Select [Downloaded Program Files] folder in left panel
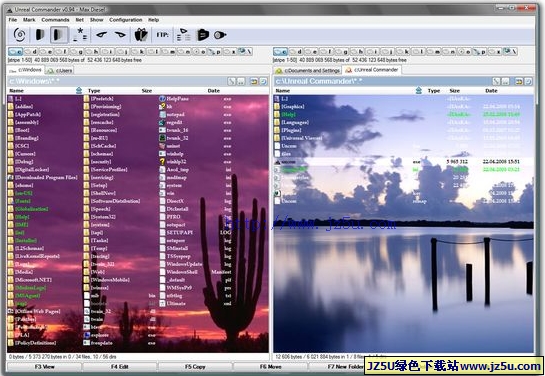 (43, 178)
